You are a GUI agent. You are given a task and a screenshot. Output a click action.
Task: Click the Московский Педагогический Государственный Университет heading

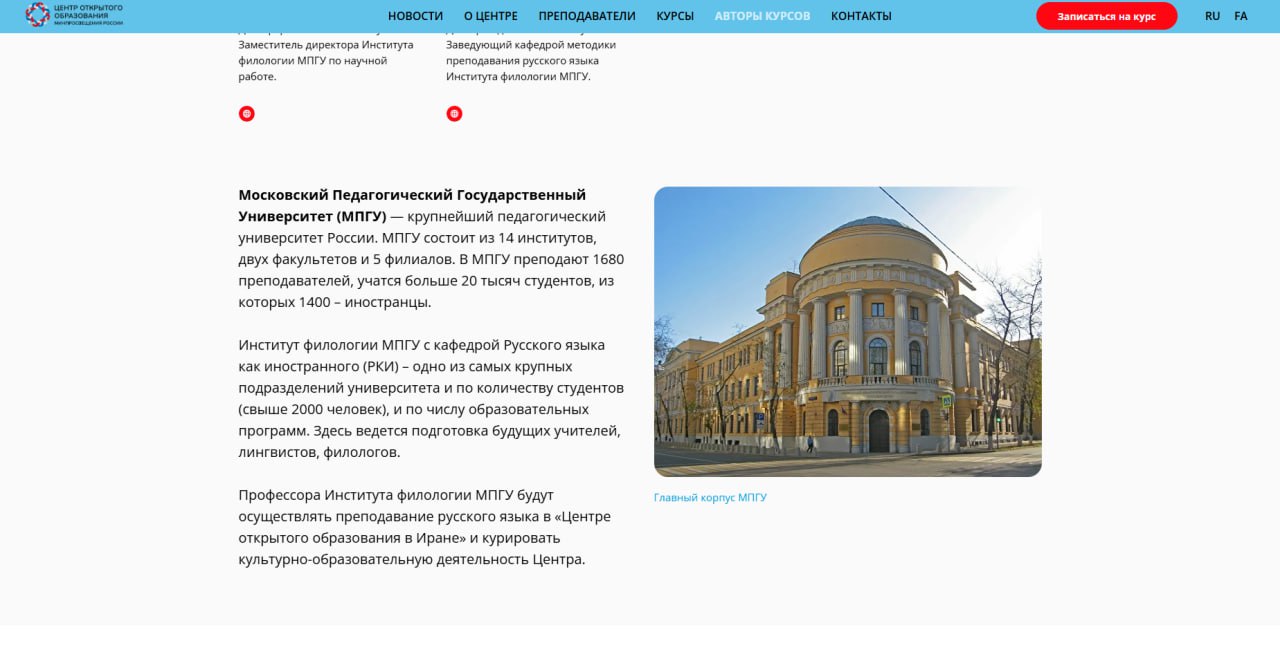(x=412, y=205)
